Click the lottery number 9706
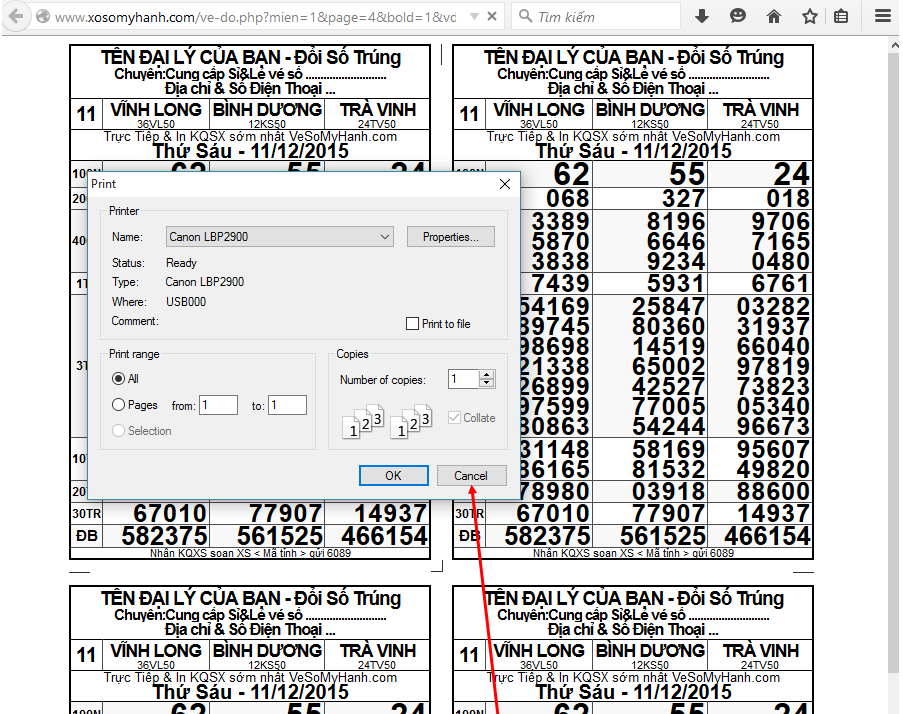The width and height of the screenshot is (903, 714). [780, 222]
